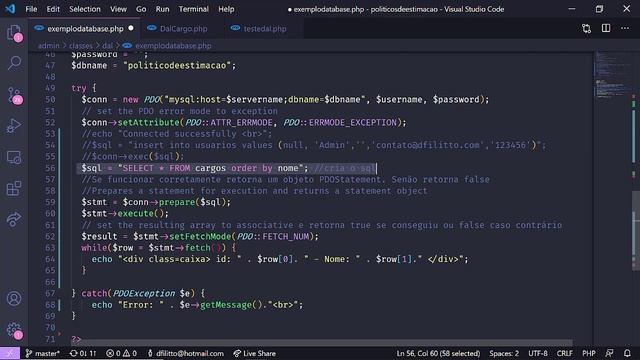Click "FETCH_NUM" constant on line 62
The width and height of the screenshot is (640, 360).
point(285,236)
